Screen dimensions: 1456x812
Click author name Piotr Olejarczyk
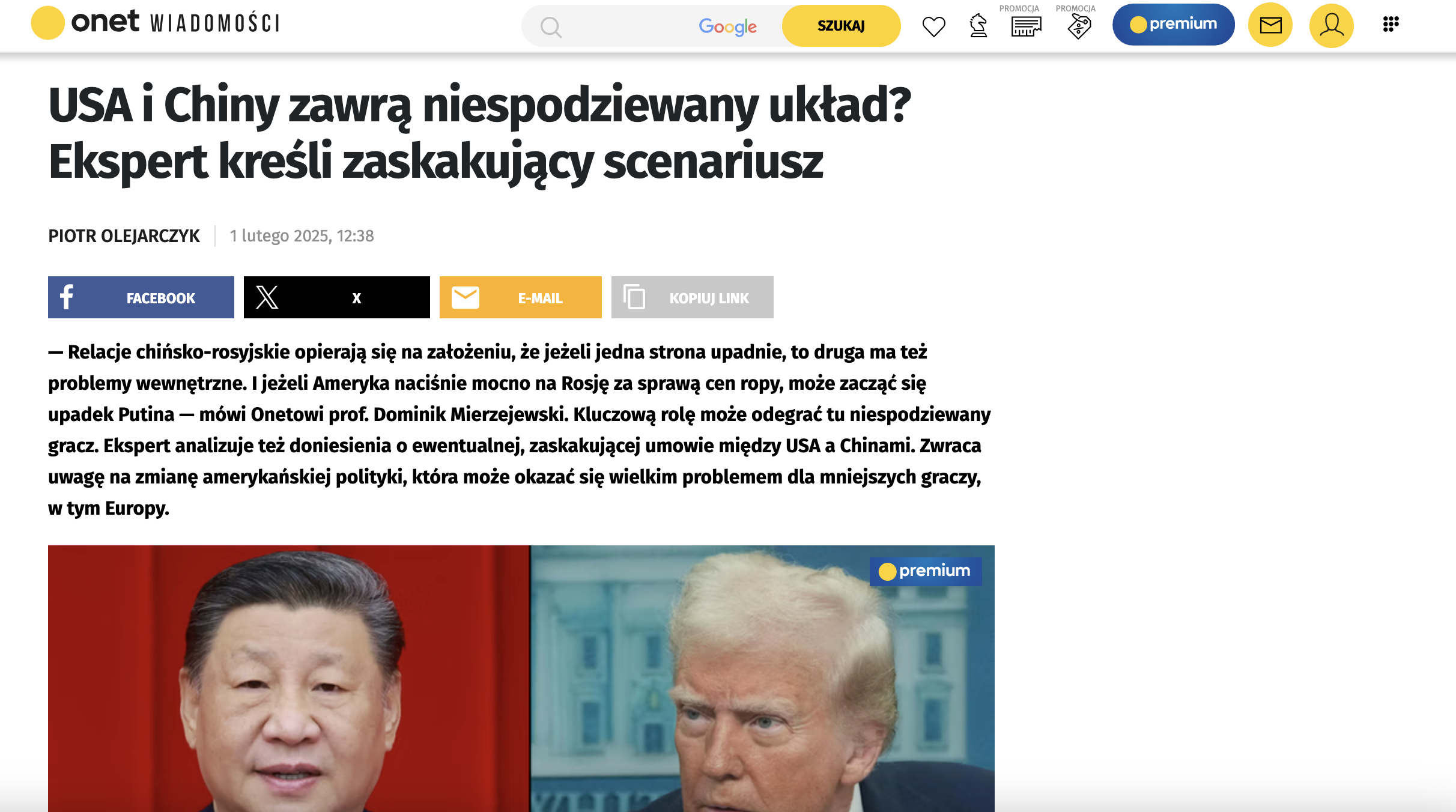(x=124, y=236)
